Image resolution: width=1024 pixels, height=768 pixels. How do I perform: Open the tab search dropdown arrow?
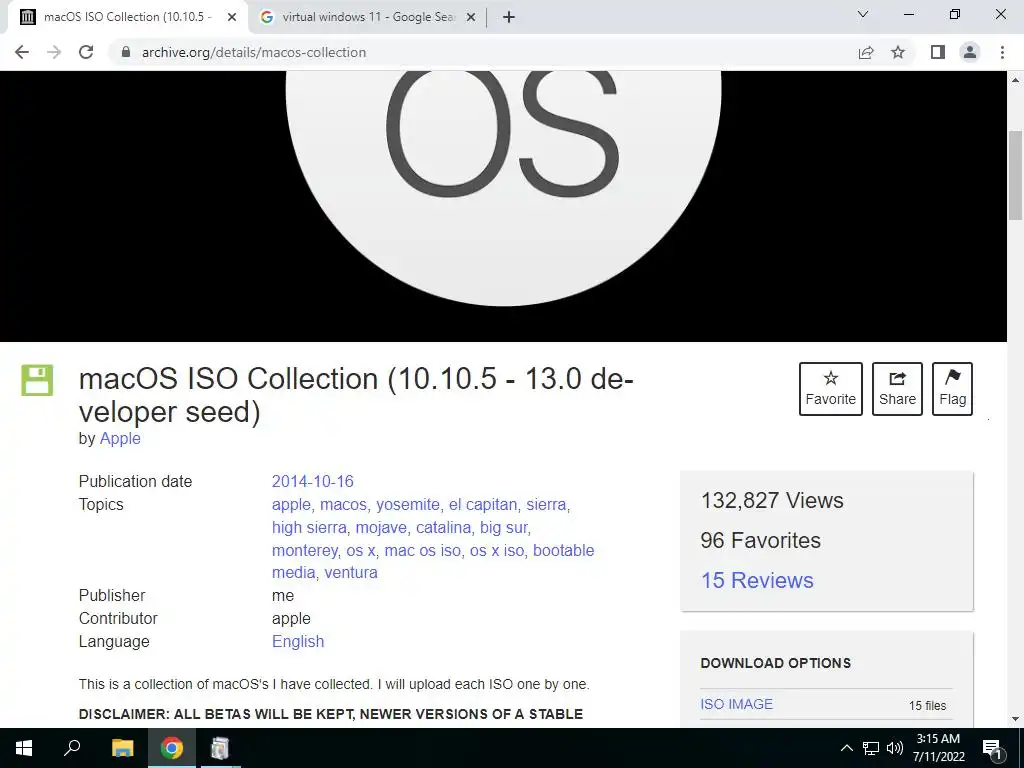pos(863,14)
